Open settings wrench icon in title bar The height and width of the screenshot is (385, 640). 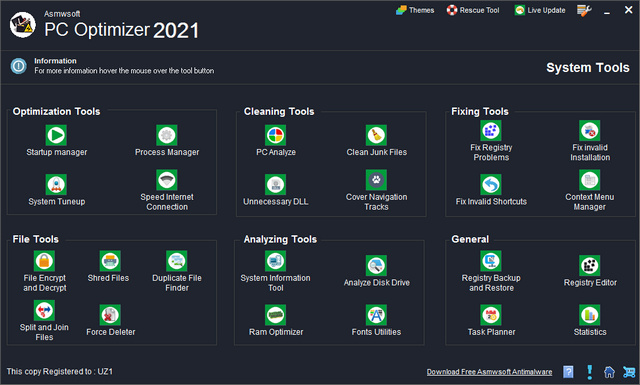(x=584, y=10)
